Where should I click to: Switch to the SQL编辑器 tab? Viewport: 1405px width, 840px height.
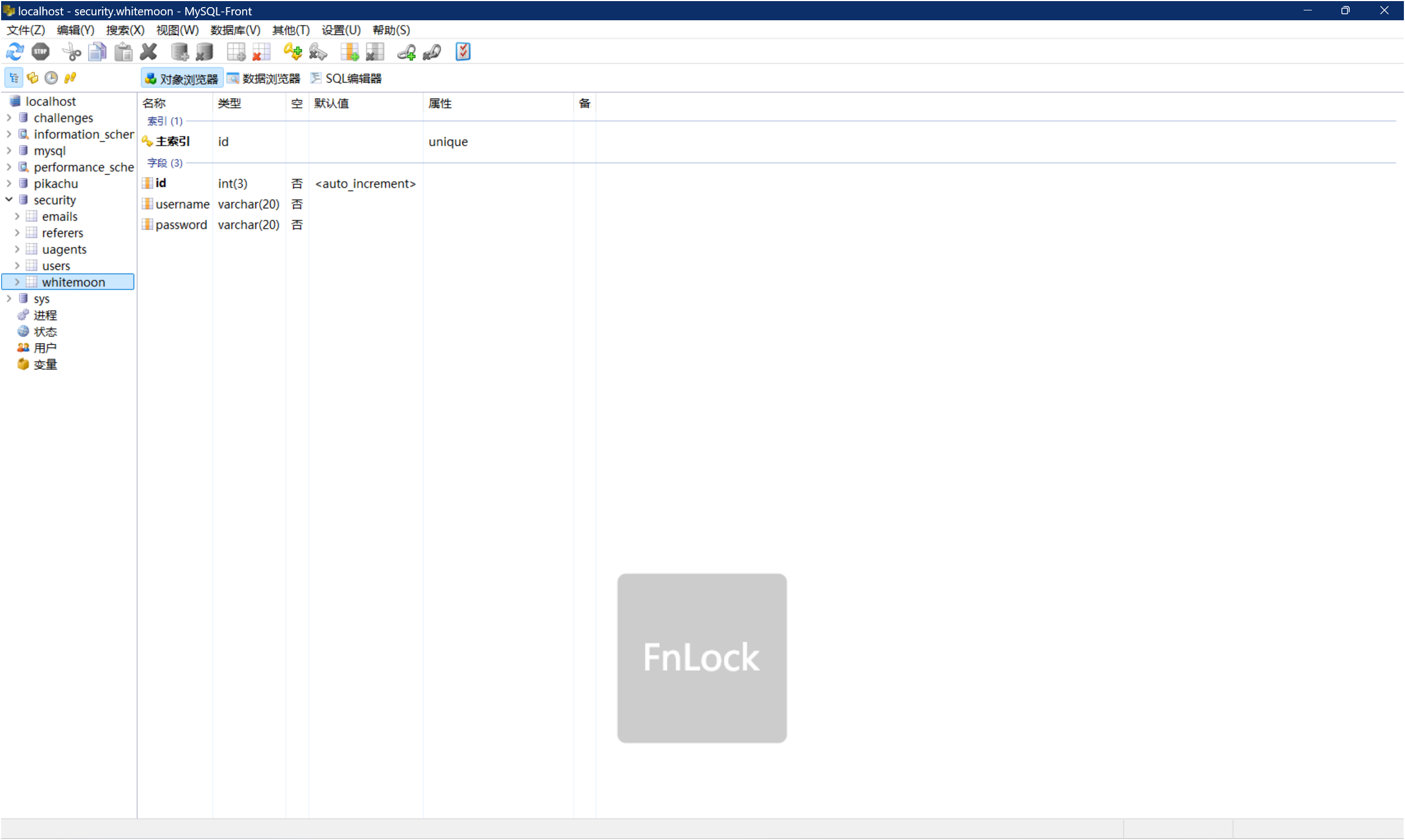pyautogui.click(x=346, y=79)
